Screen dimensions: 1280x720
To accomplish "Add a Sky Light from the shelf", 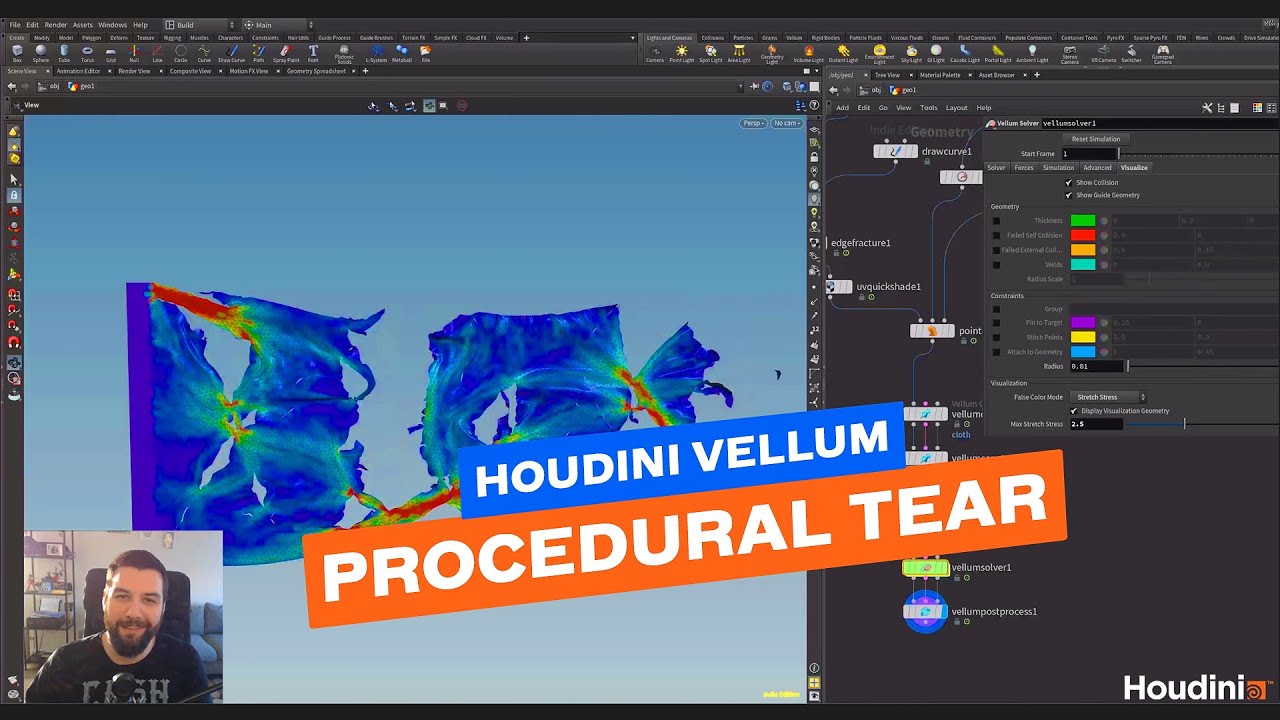I will tap(912, 53).
